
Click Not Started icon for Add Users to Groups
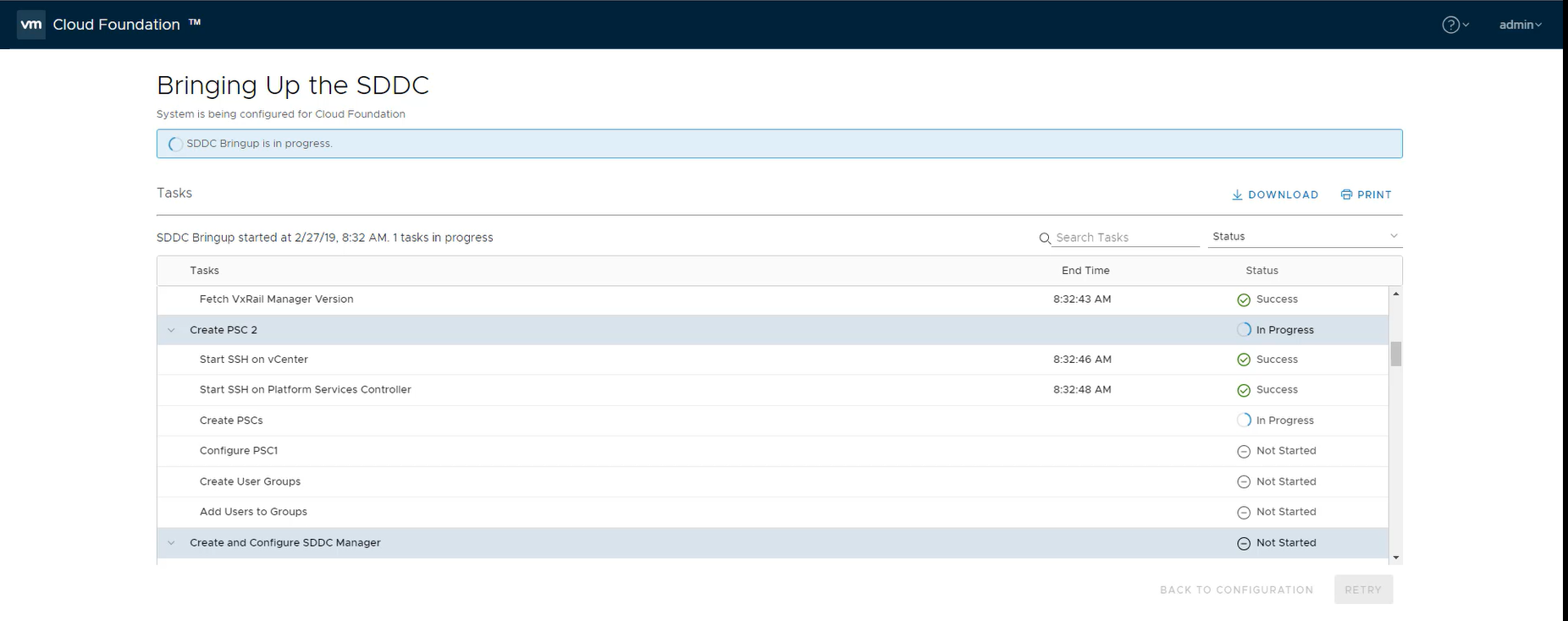[x=1244, y=513]
